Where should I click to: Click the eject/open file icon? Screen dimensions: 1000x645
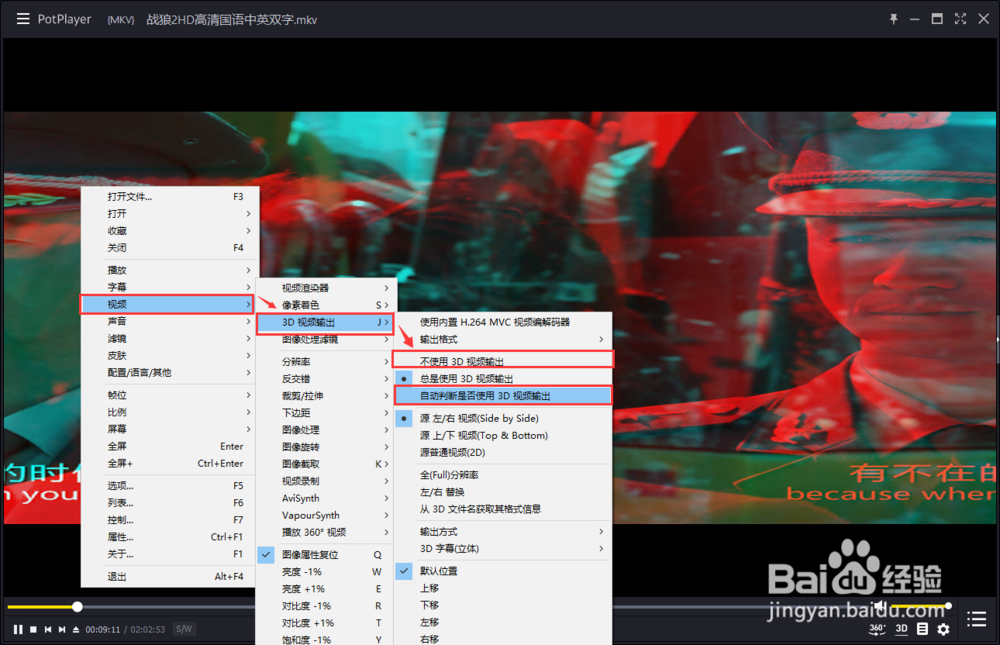76,629
